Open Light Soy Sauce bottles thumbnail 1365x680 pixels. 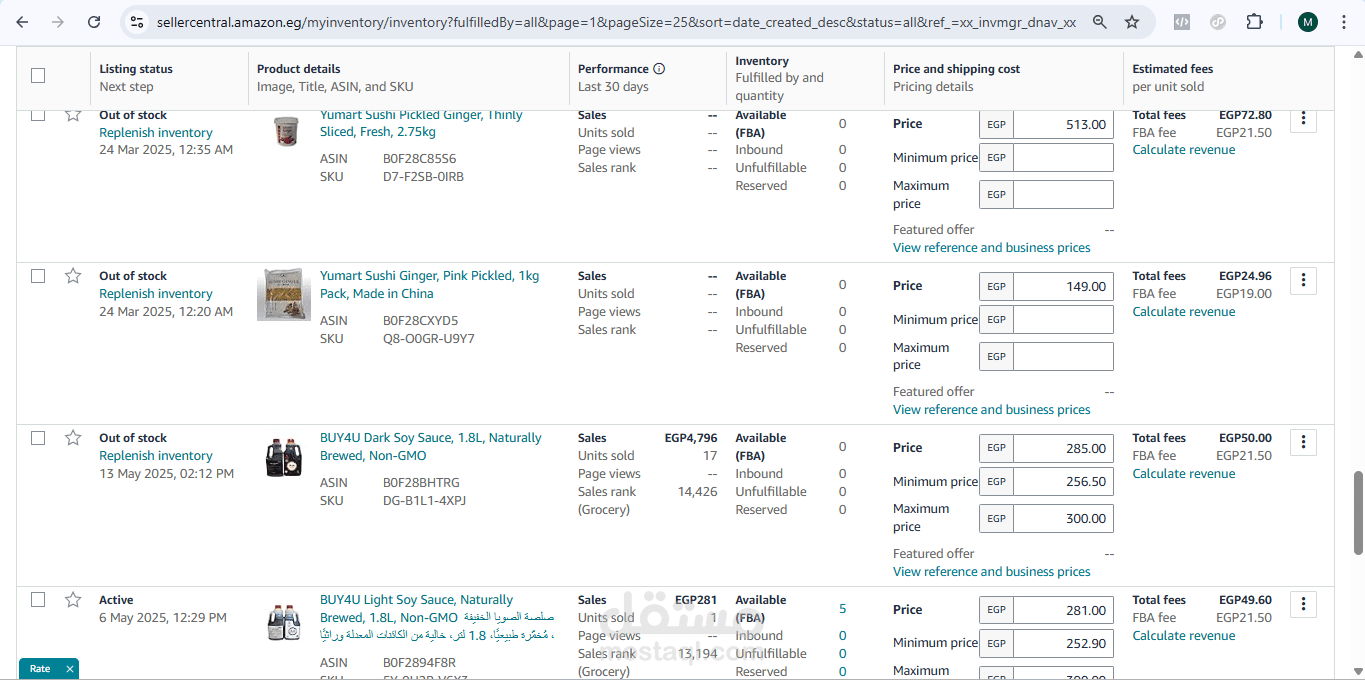[x=284, y=622]
